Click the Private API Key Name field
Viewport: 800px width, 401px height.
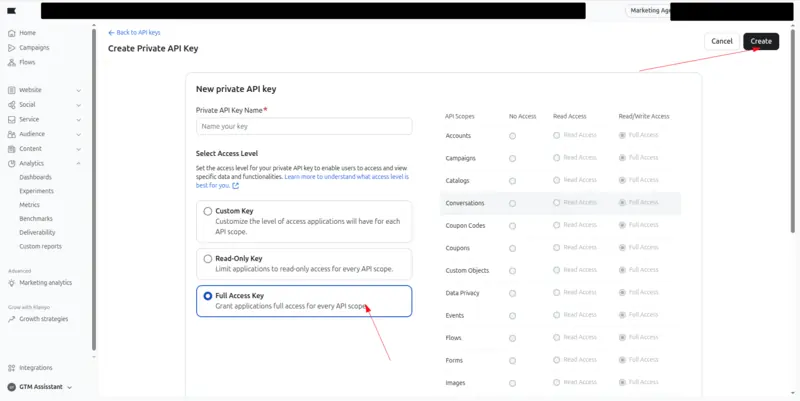304,127
